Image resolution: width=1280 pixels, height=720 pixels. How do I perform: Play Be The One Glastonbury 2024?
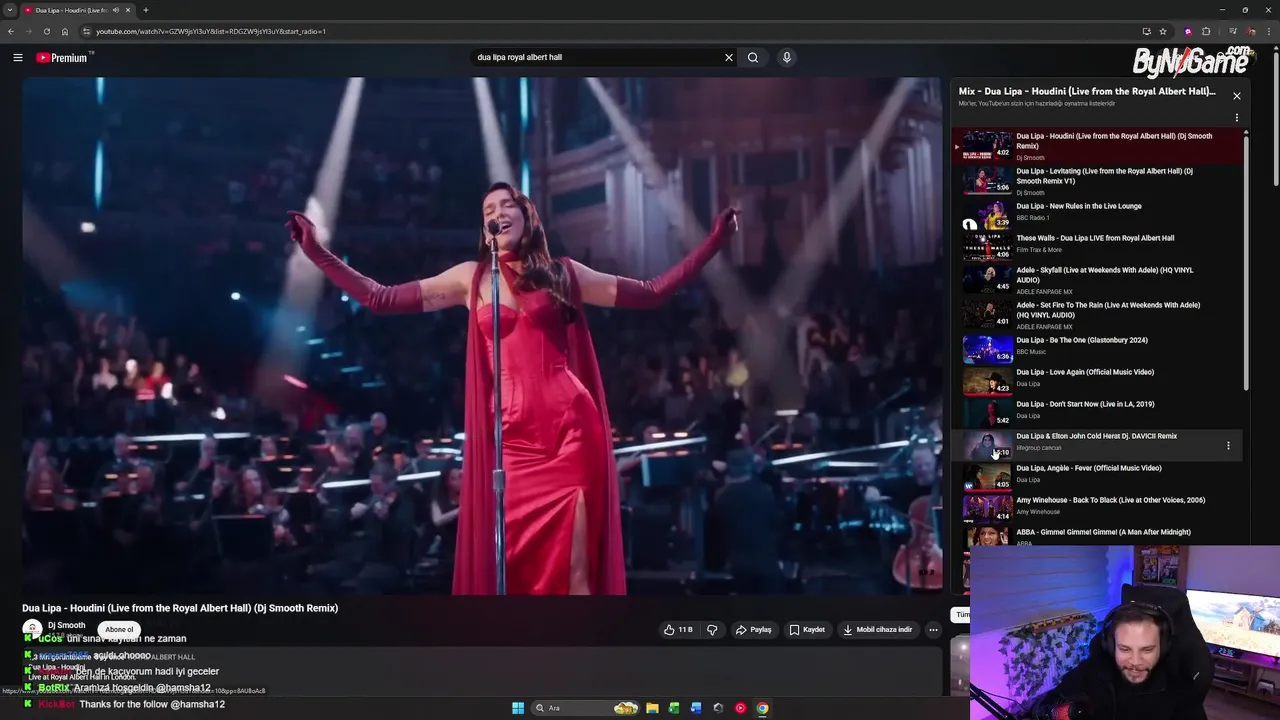tap(1097, 349)
